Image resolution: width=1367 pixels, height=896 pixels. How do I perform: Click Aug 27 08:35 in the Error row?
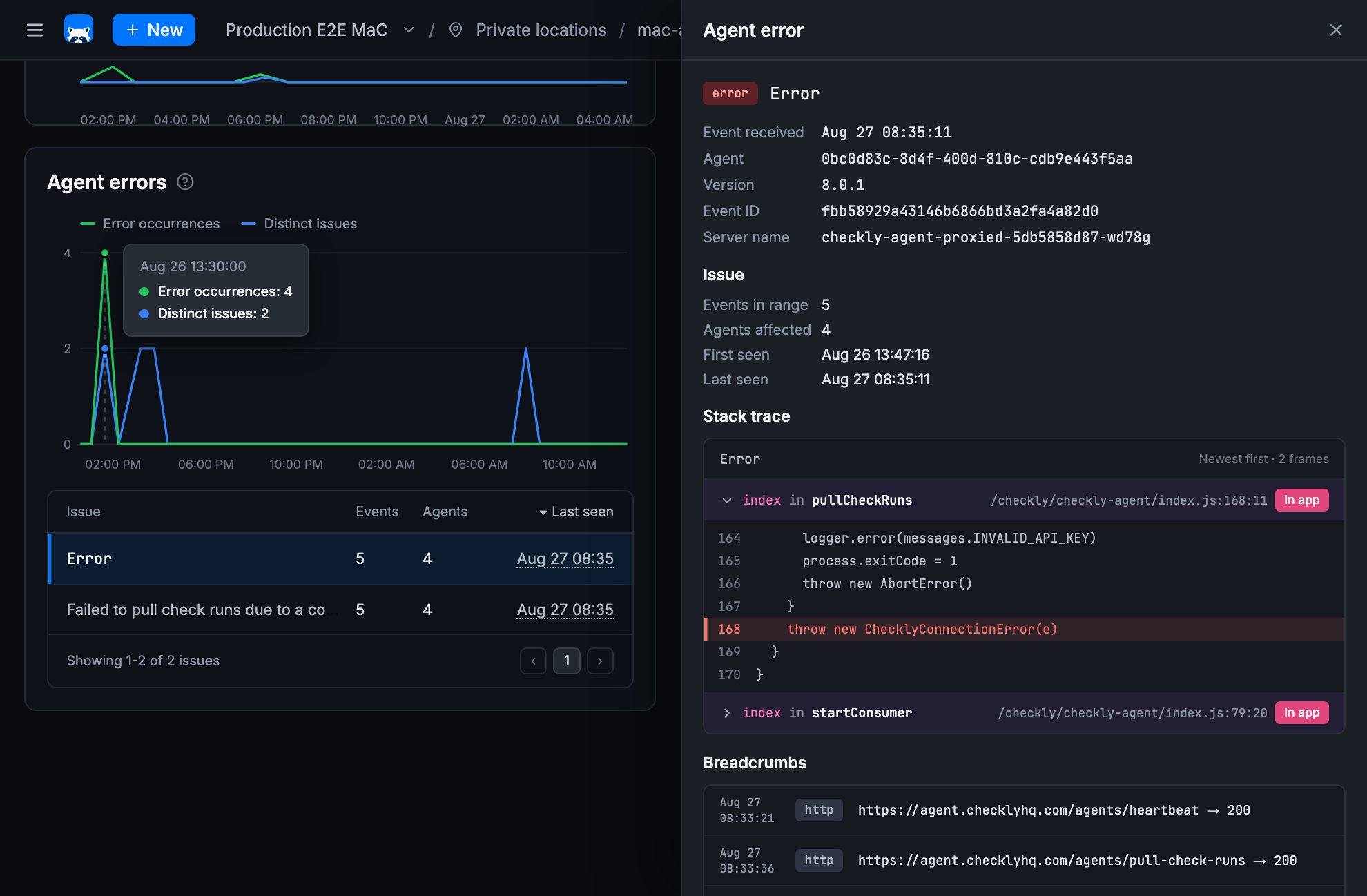click(x=565, y=558)
